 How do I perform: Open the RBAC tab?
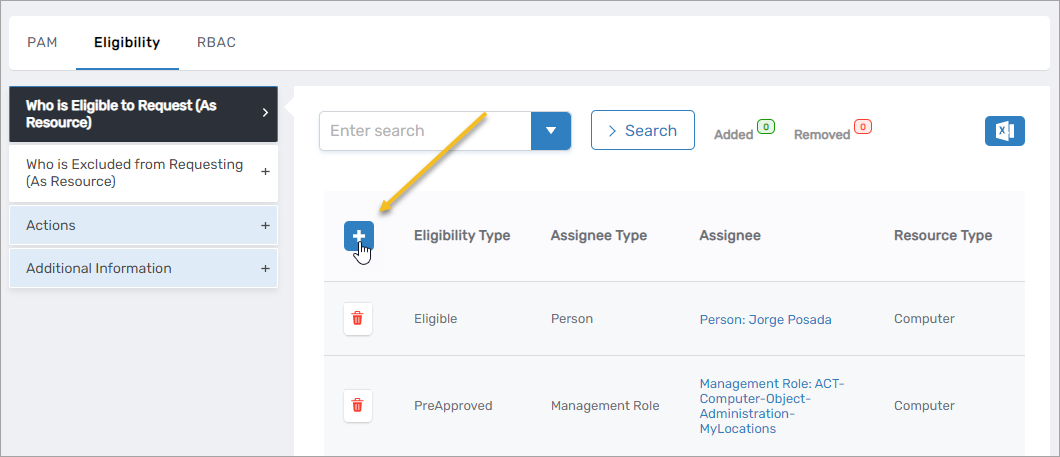pos(216,43)
